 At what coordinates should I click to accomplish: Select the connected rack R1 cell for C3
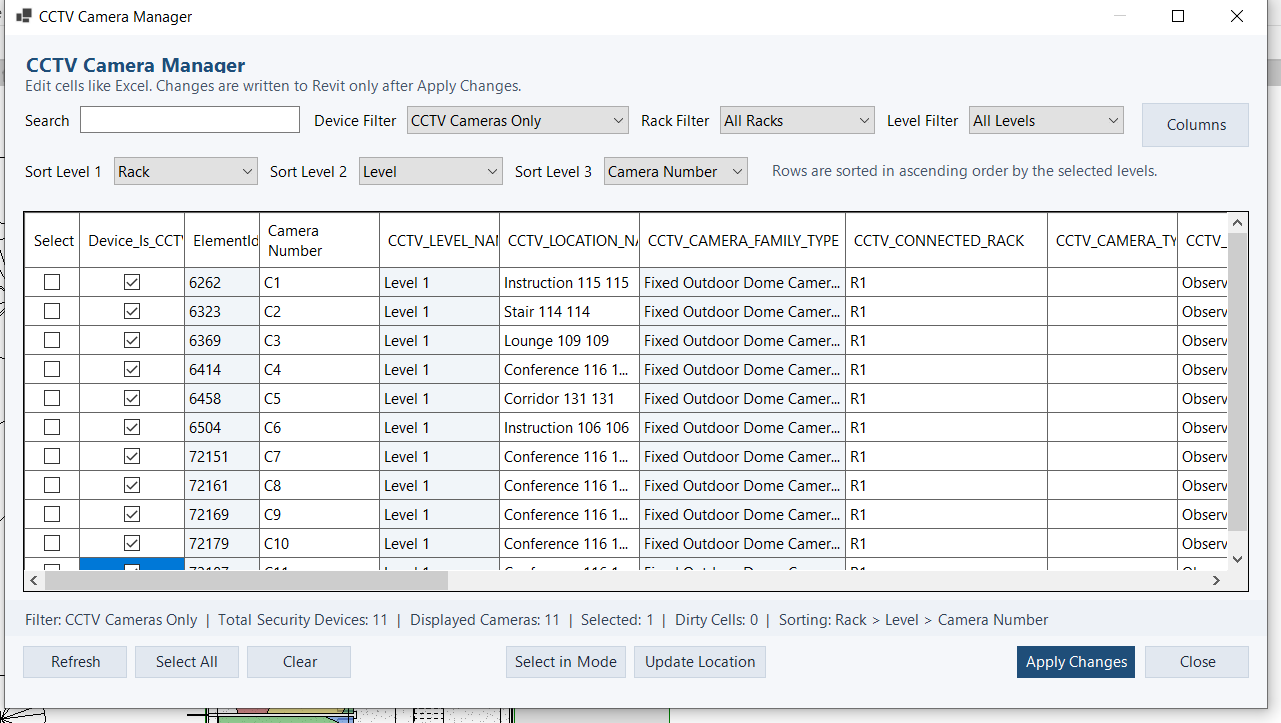946,340
